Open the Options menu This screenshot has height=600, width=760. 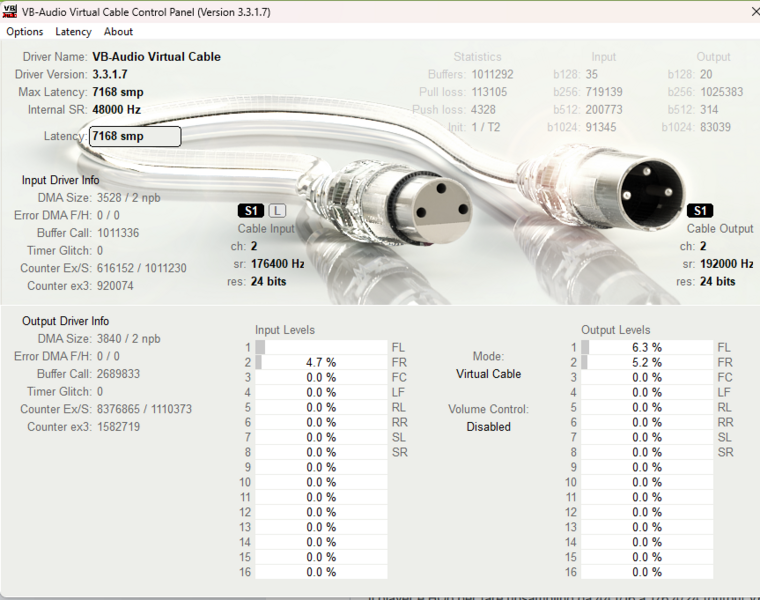coord(25,32)
